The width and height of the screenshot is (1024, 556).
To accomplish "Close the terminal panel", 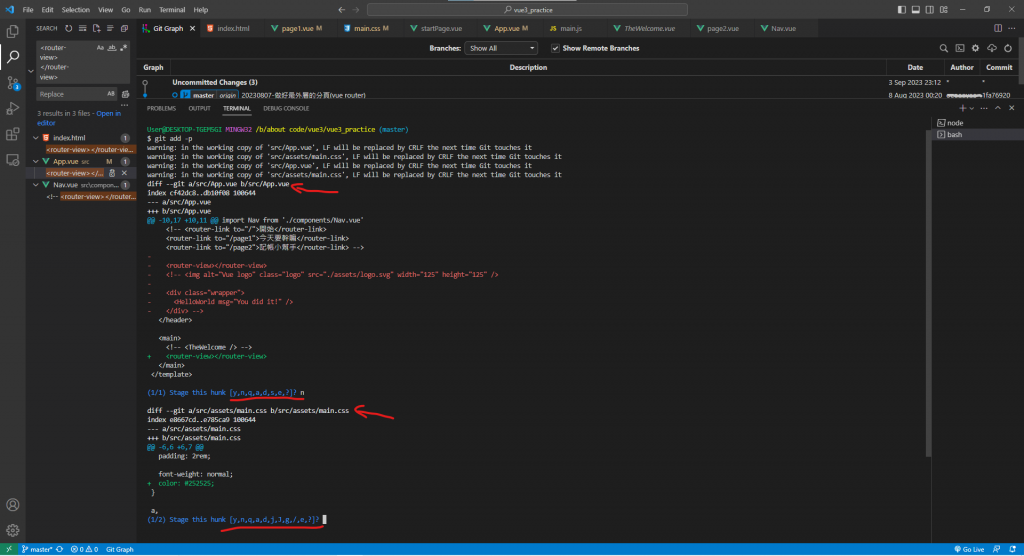I will point(1012,108).
